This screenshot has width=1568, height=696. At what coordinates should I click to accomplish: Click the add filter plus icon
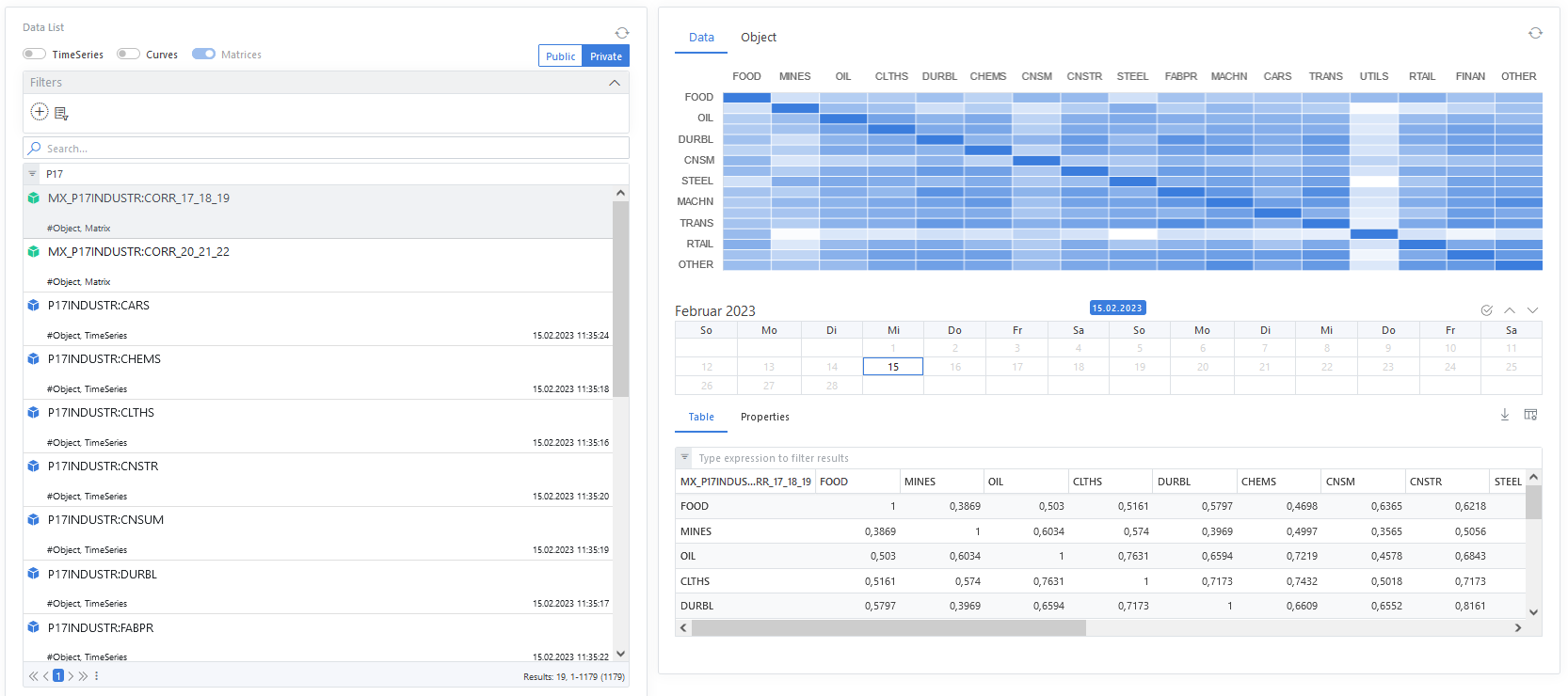[40, 112]
